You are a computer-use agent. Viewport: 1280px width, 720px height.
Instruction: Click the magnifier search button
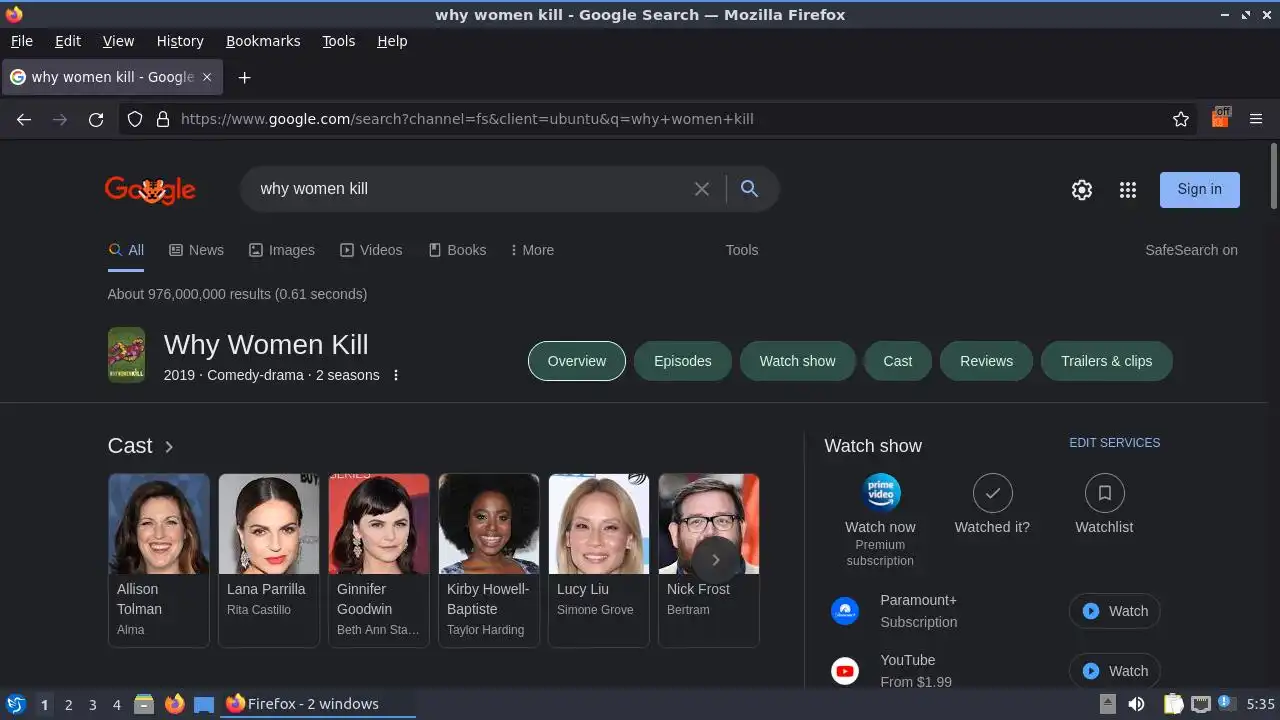[x=749, y=189]
